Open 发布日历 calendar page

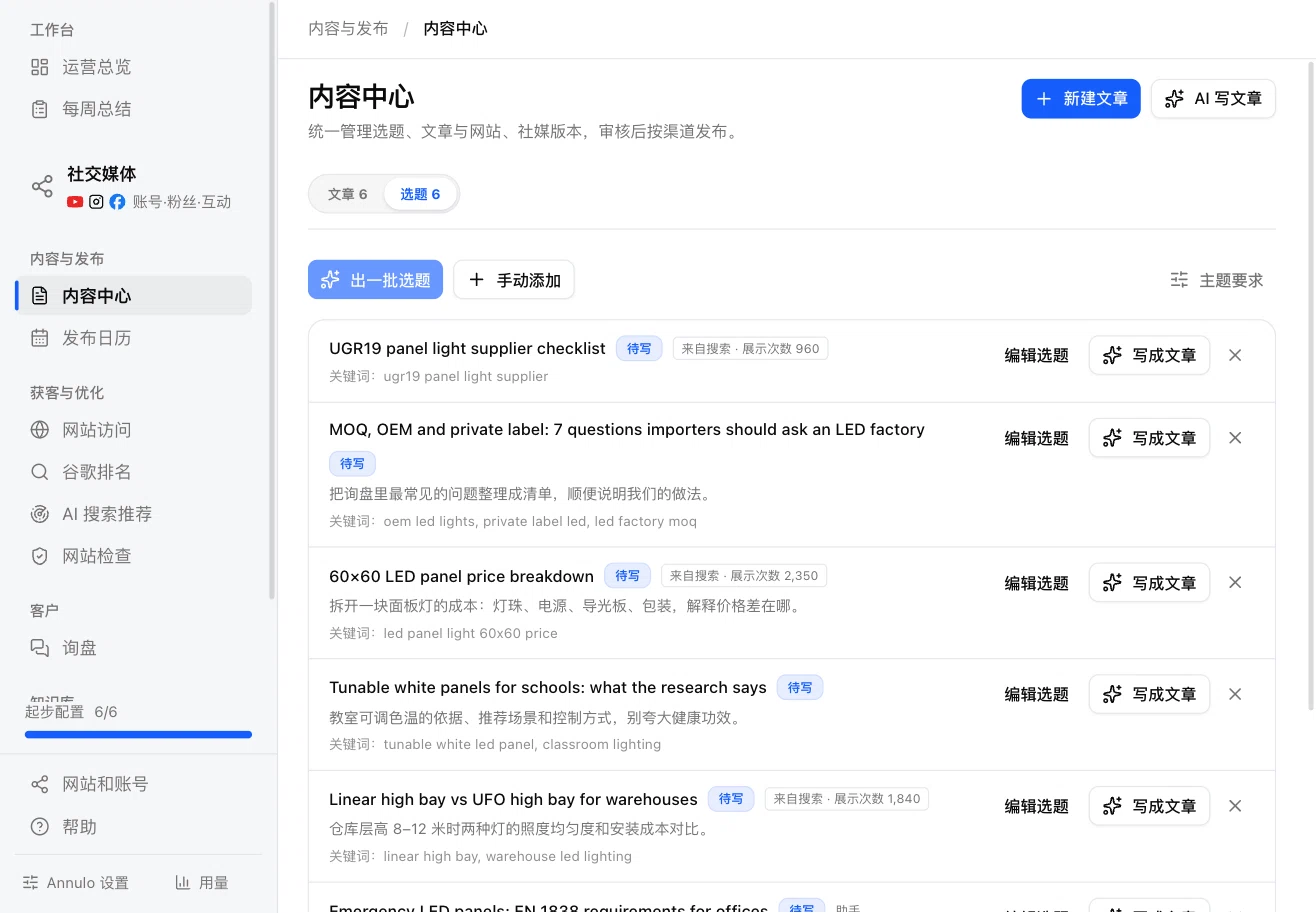[x=133, y=338]
